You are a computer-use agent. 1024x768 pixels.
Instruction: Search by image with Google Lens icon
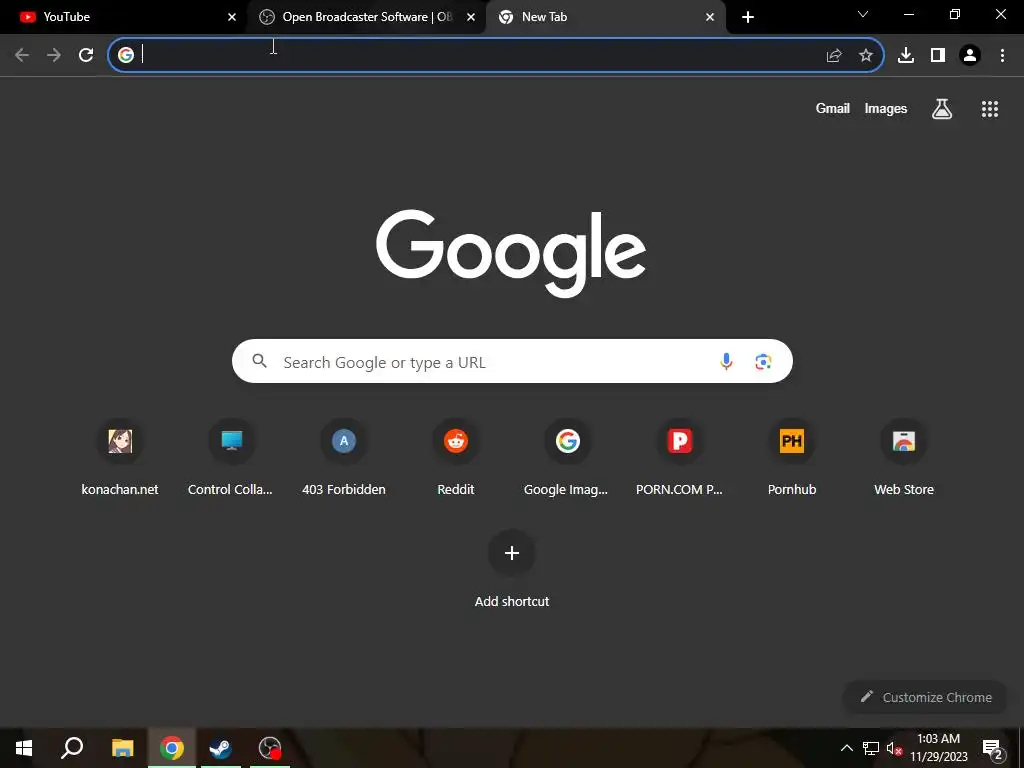[x=763, y=361]
